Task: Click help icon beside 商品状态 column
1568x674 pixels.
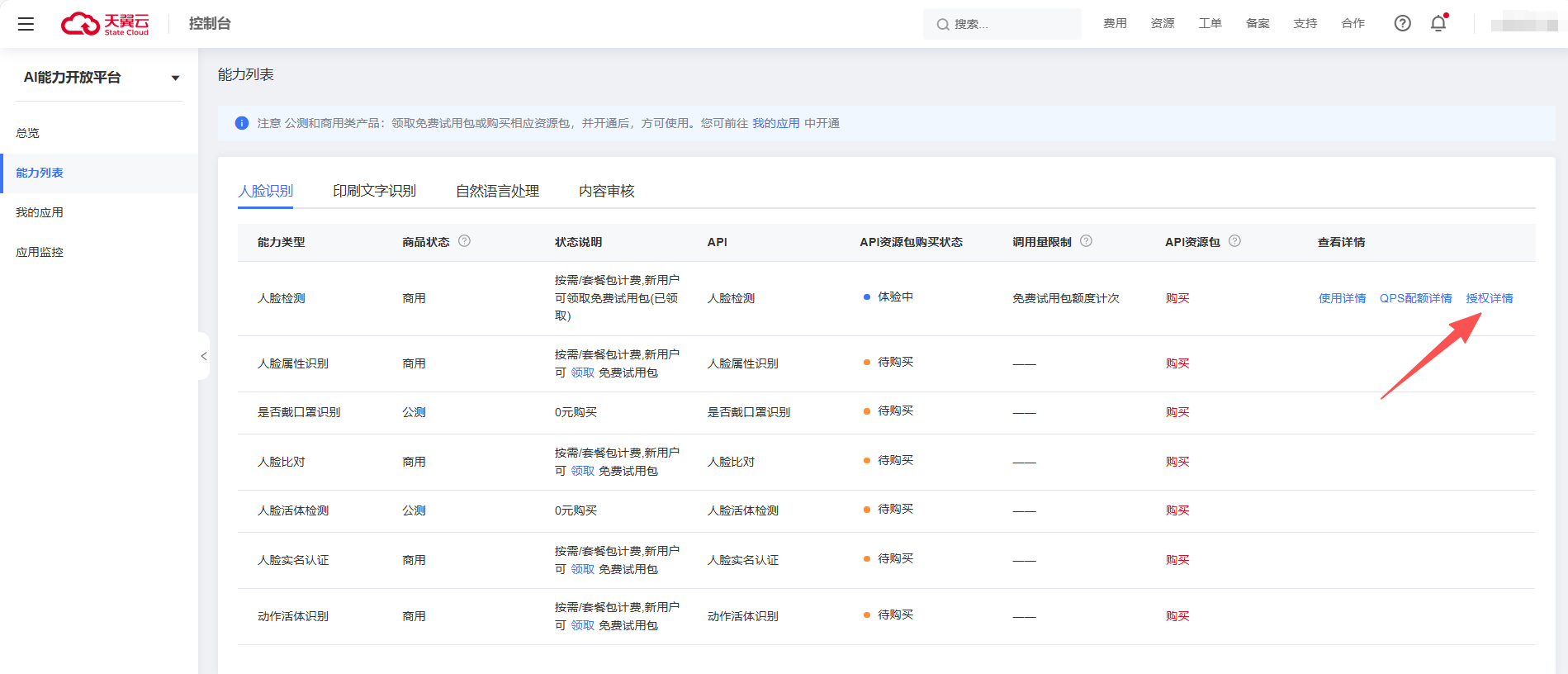Action: 464,241
